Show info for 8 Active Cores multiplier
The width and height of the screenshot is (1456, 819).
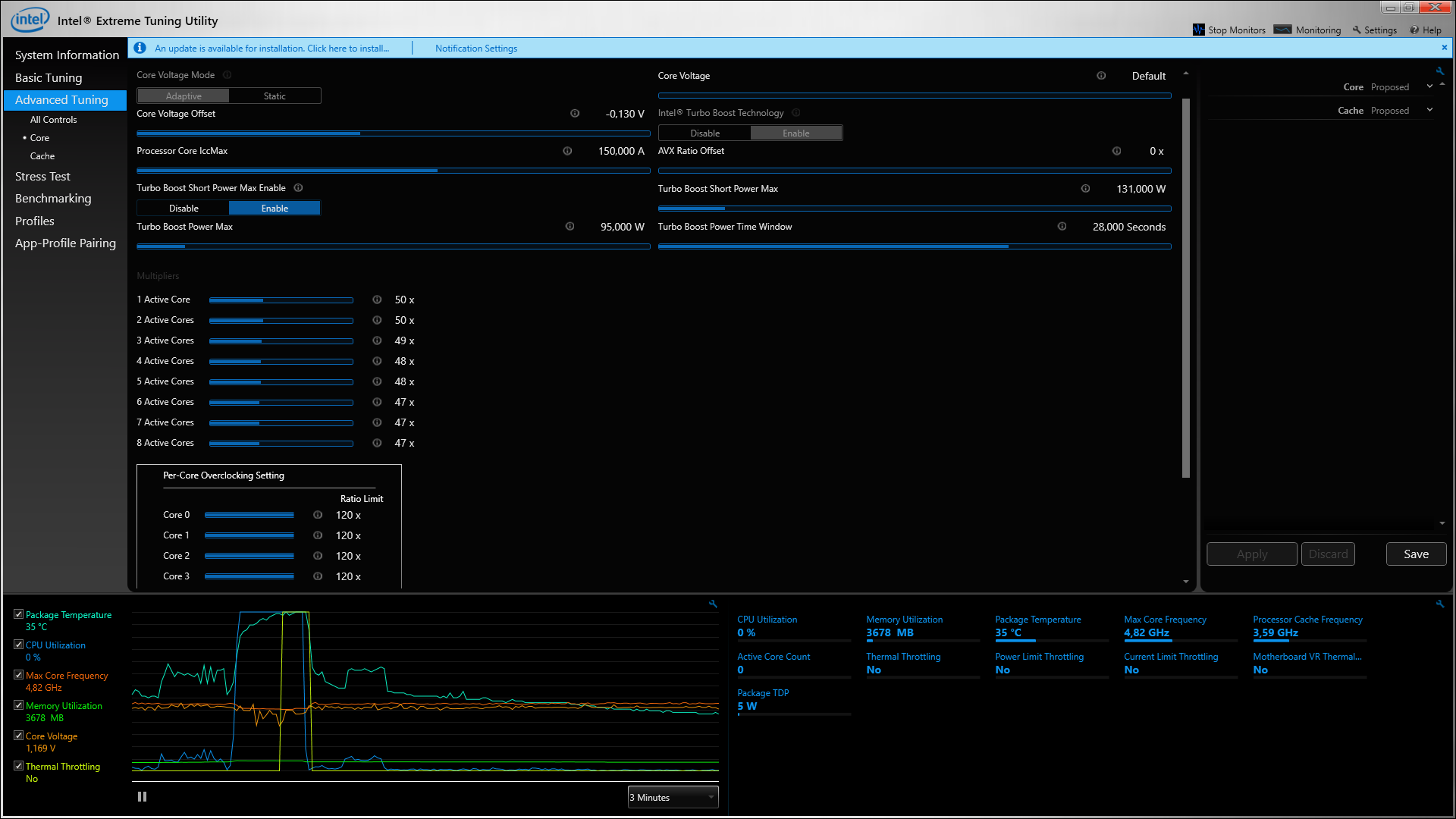pos(377,443)
